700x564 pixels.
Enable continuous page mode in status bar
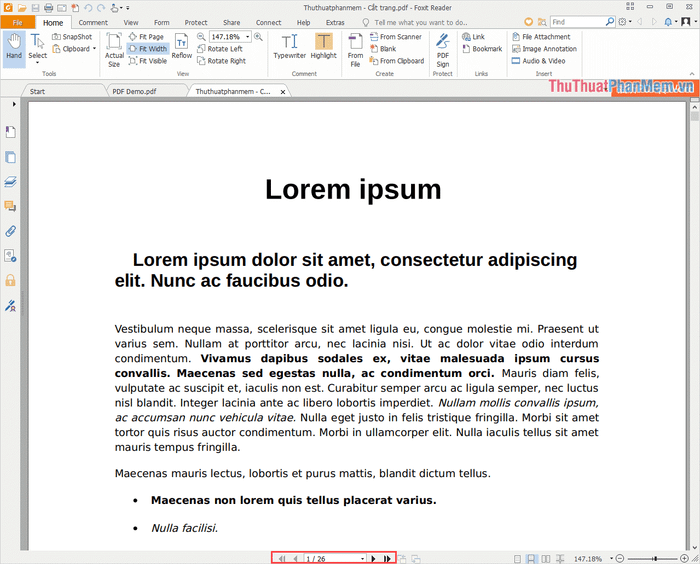click(x=531, y=559)
